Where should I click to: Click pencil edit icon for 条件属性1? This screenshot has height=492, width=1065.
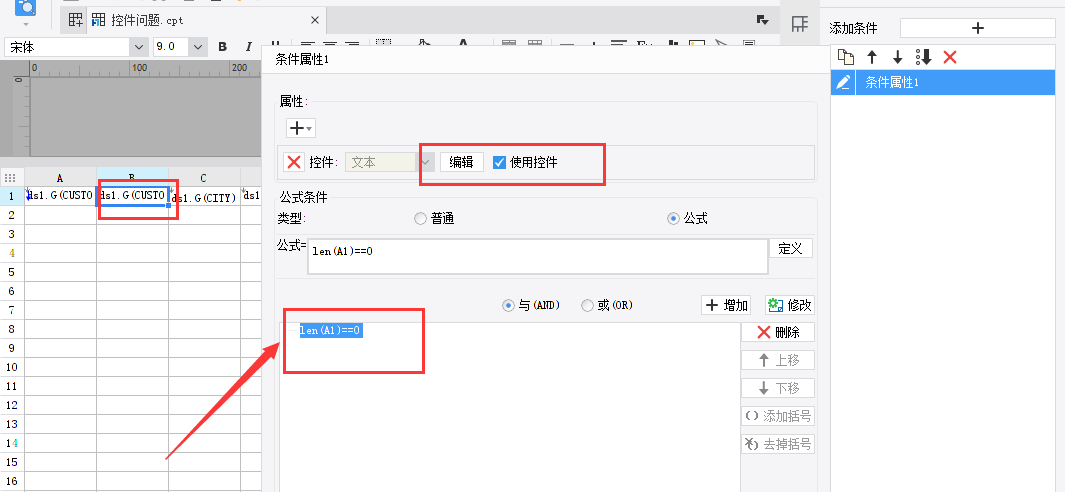pos(843,83)
